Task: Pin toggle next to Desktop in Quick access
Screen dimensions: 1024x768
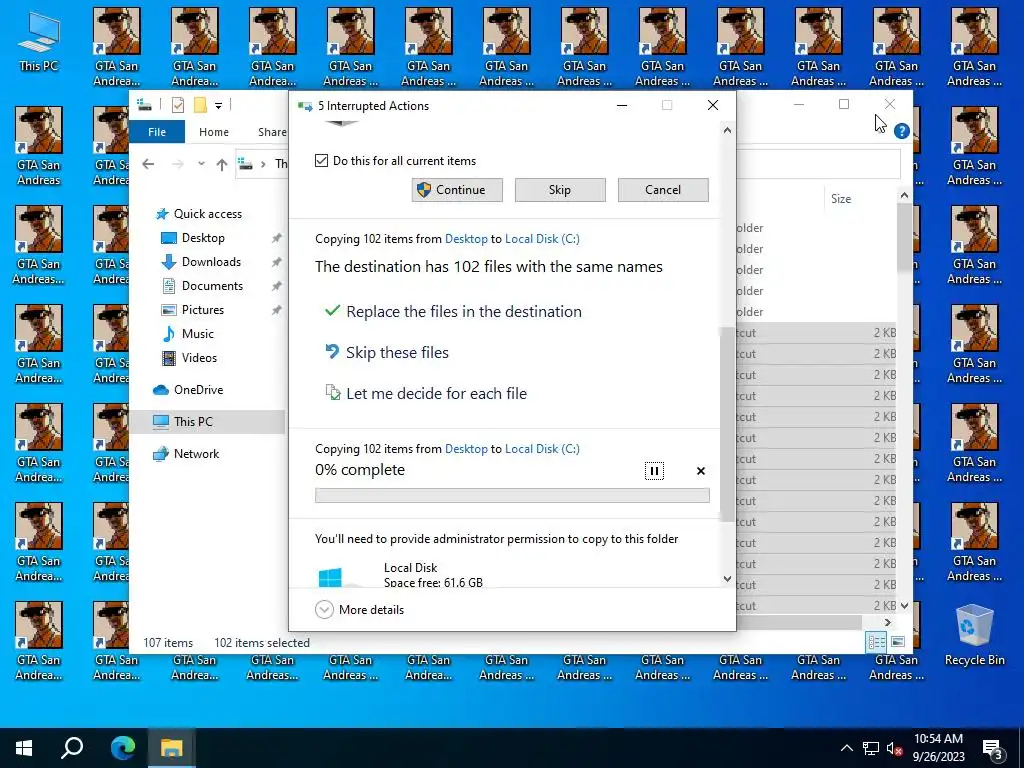Action: tap(277, 238)
